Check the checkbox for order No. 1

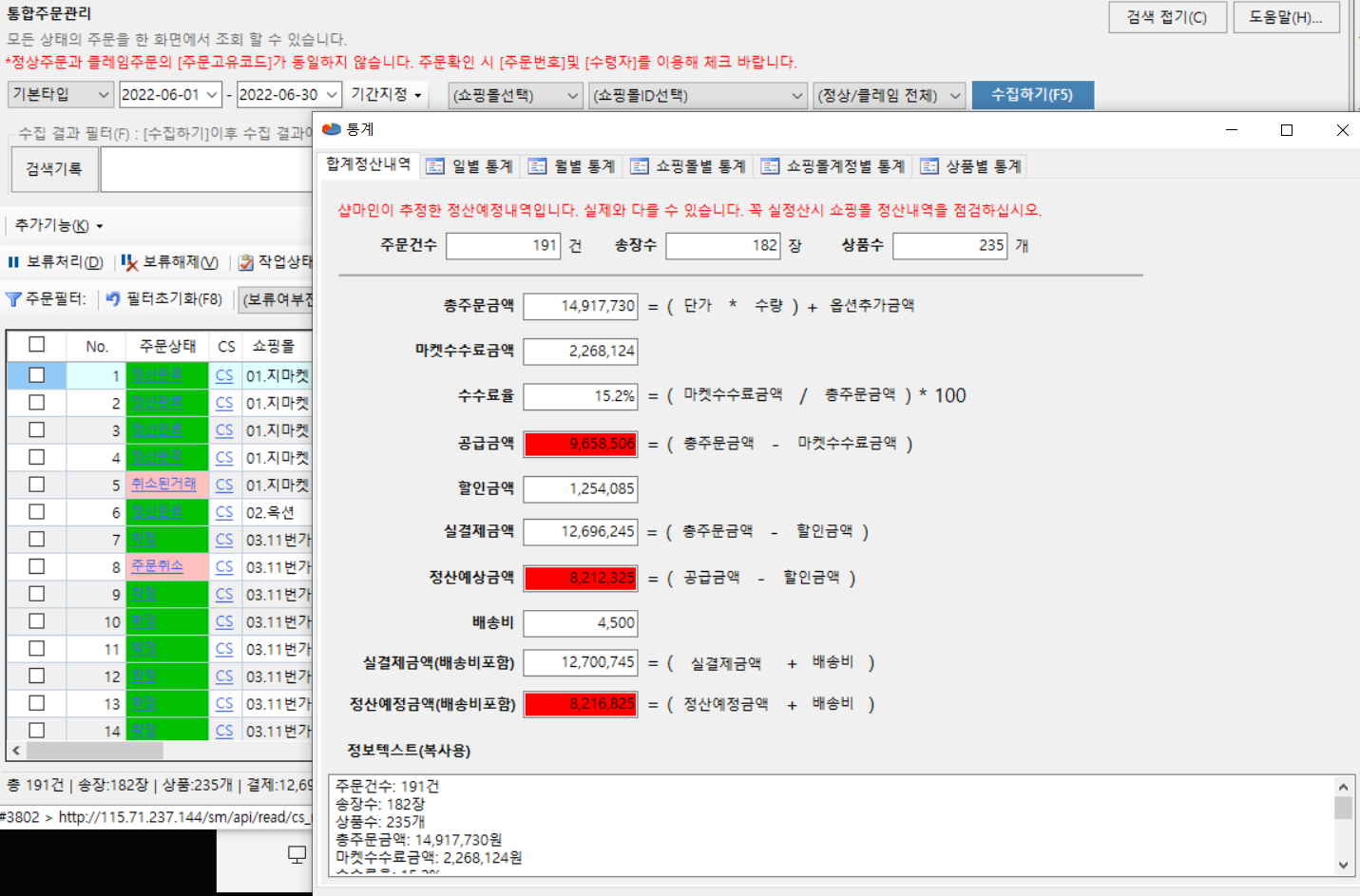[37, 375]
